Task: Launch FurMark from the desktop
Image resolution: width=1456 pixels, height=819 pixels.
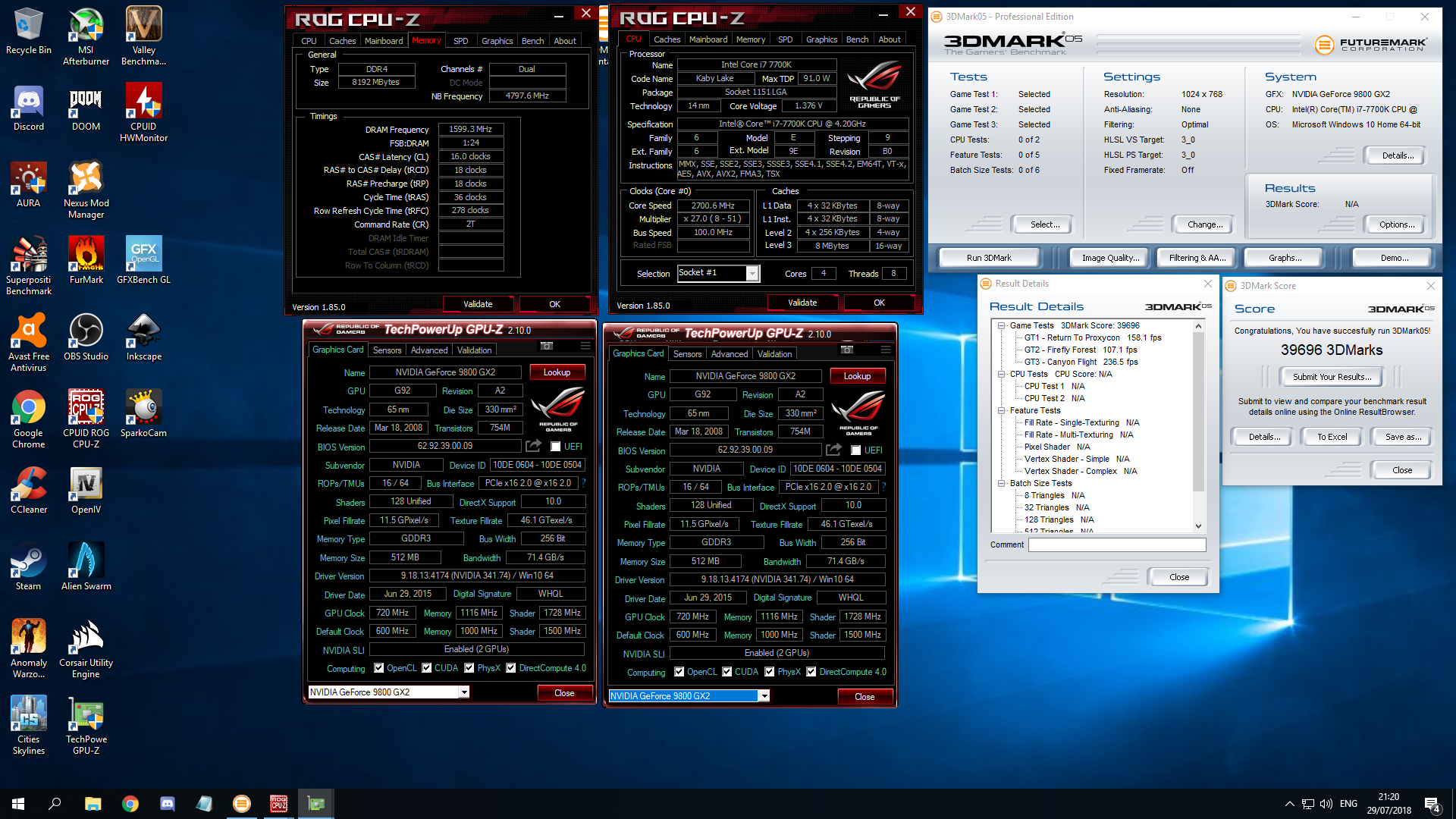Action: 86,261
